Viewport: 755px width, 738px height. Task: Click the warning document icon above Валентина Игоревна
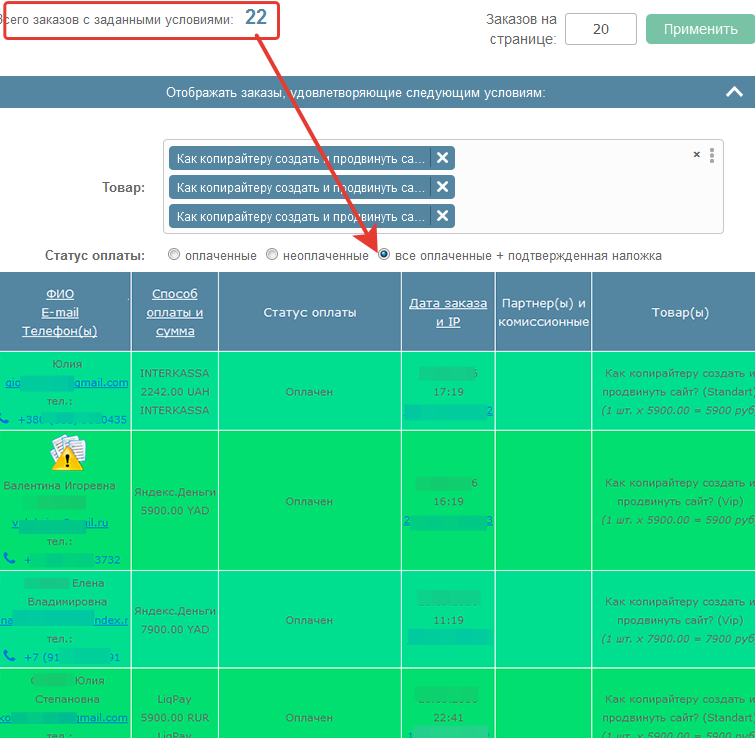(x=67, y=454)
